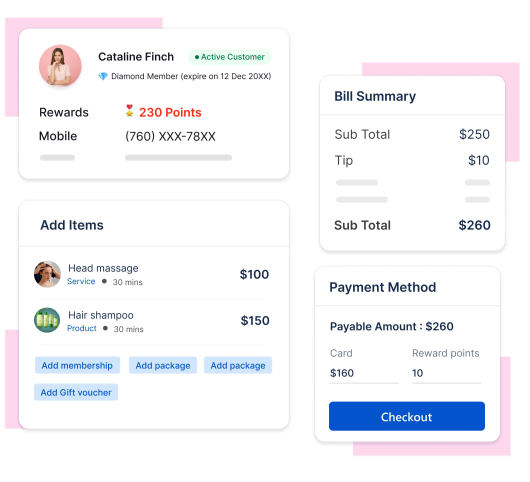Select the Hair shampoo $150 price
Viewport: 530px width, 482px height.
(x=255, y=320)
